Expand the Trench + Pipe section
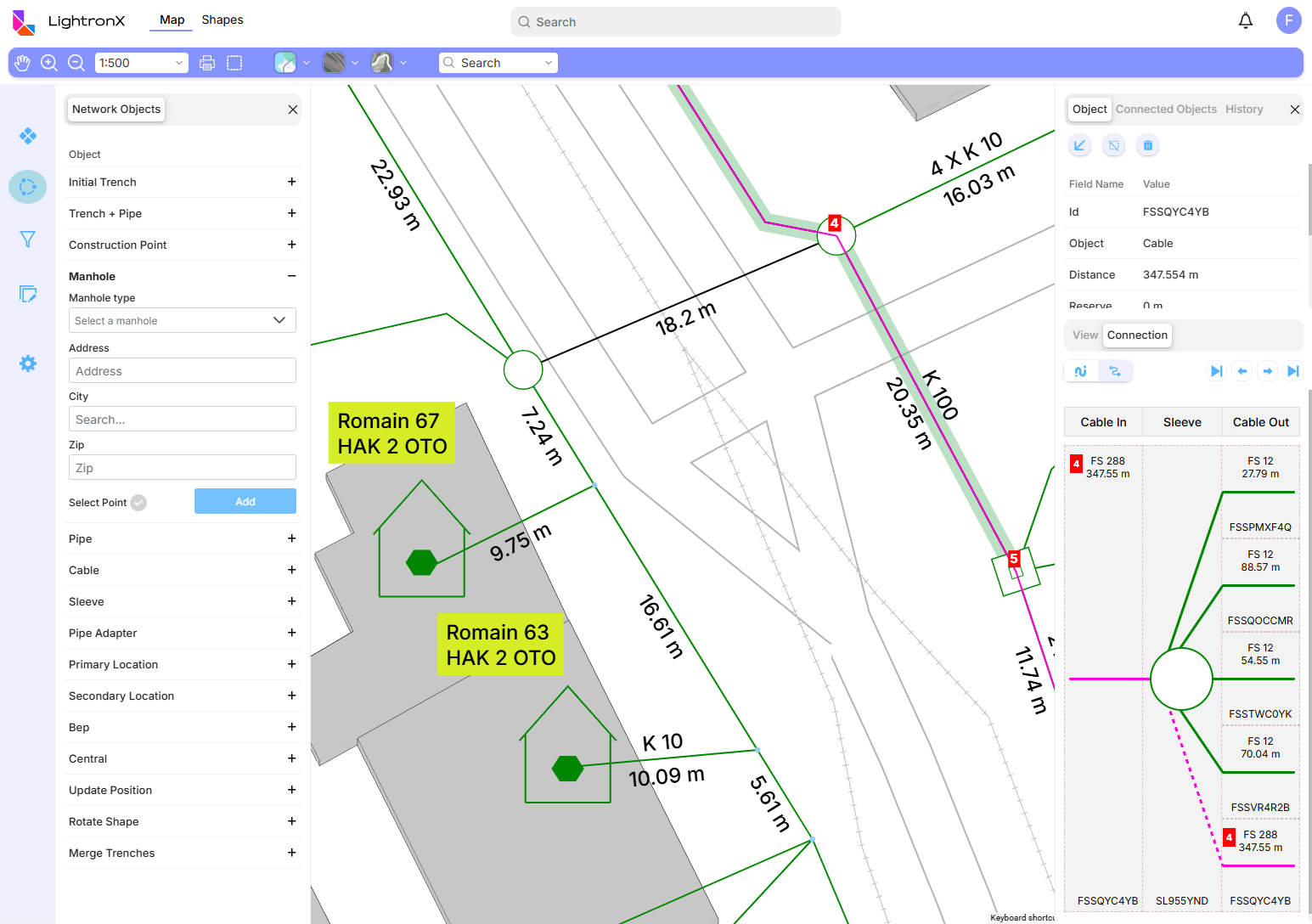The image size is (1312, 924). coord(291,213)
